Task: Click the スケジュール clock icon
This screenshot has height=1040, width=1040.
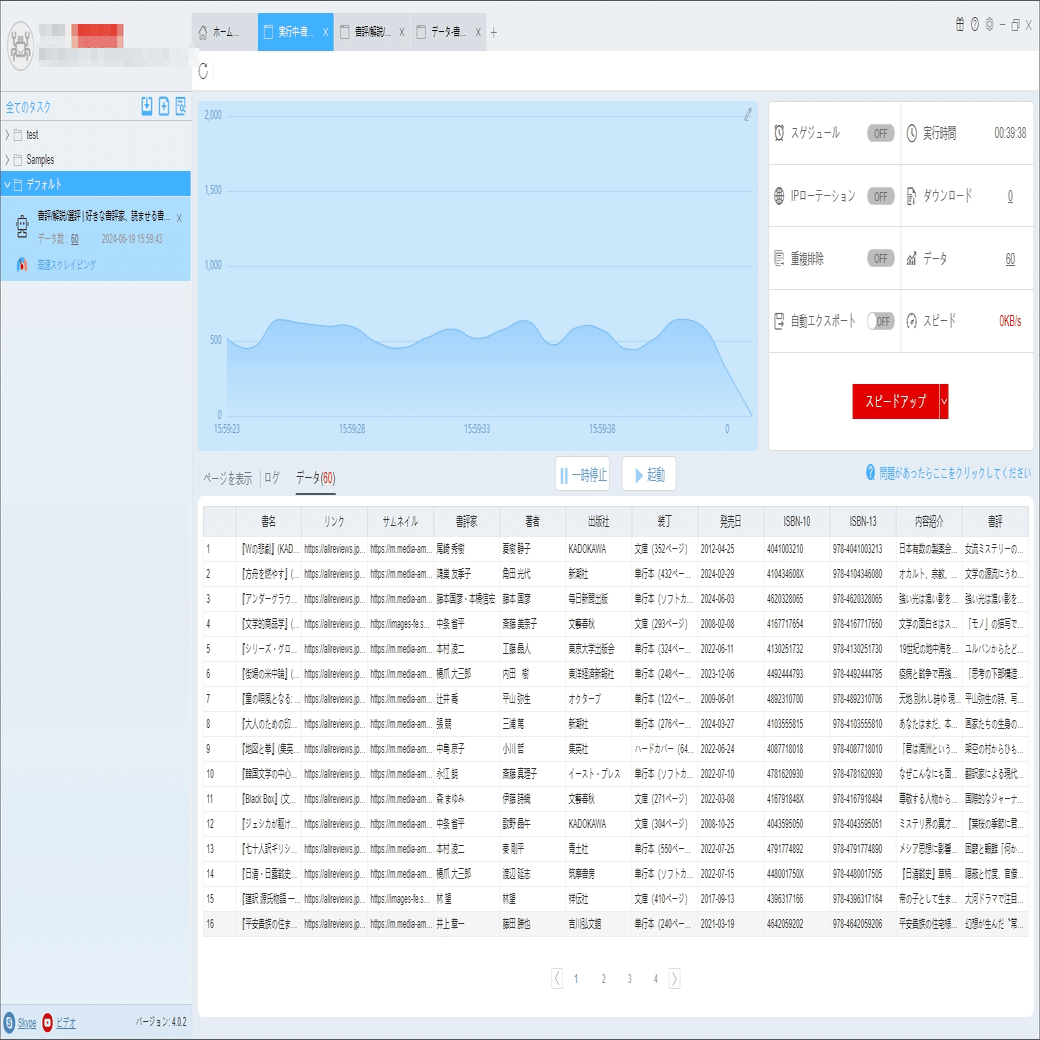Action: coord(779,133)
